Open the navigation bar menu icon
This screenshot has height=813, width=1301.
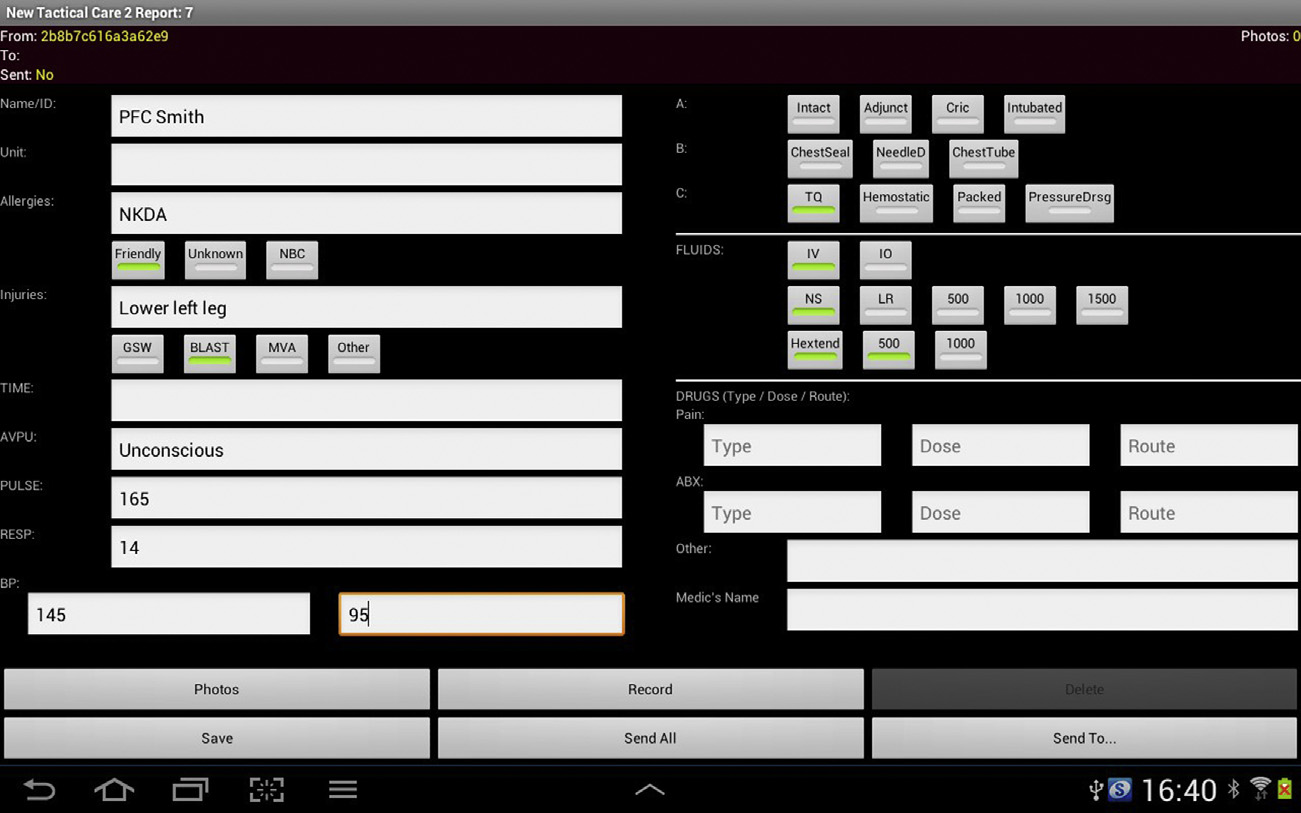[x=343, y=790]
